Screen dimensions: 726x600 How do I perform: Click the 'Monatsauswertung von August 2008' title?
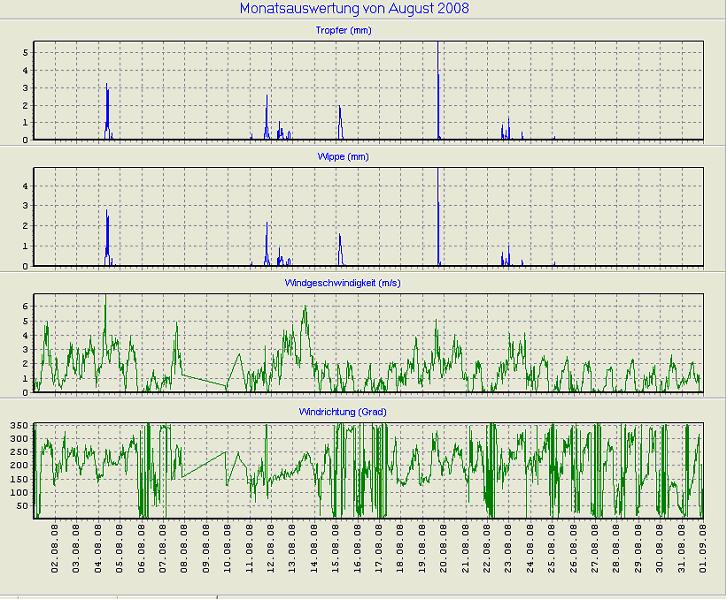point(355,9)
